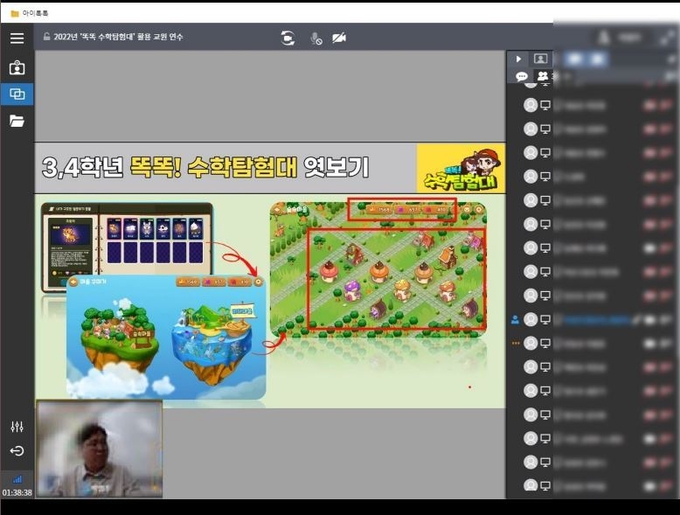Collapse the side panel with arrow button
The width and height of the screenshot is (680, 515).
click(518, 59)
